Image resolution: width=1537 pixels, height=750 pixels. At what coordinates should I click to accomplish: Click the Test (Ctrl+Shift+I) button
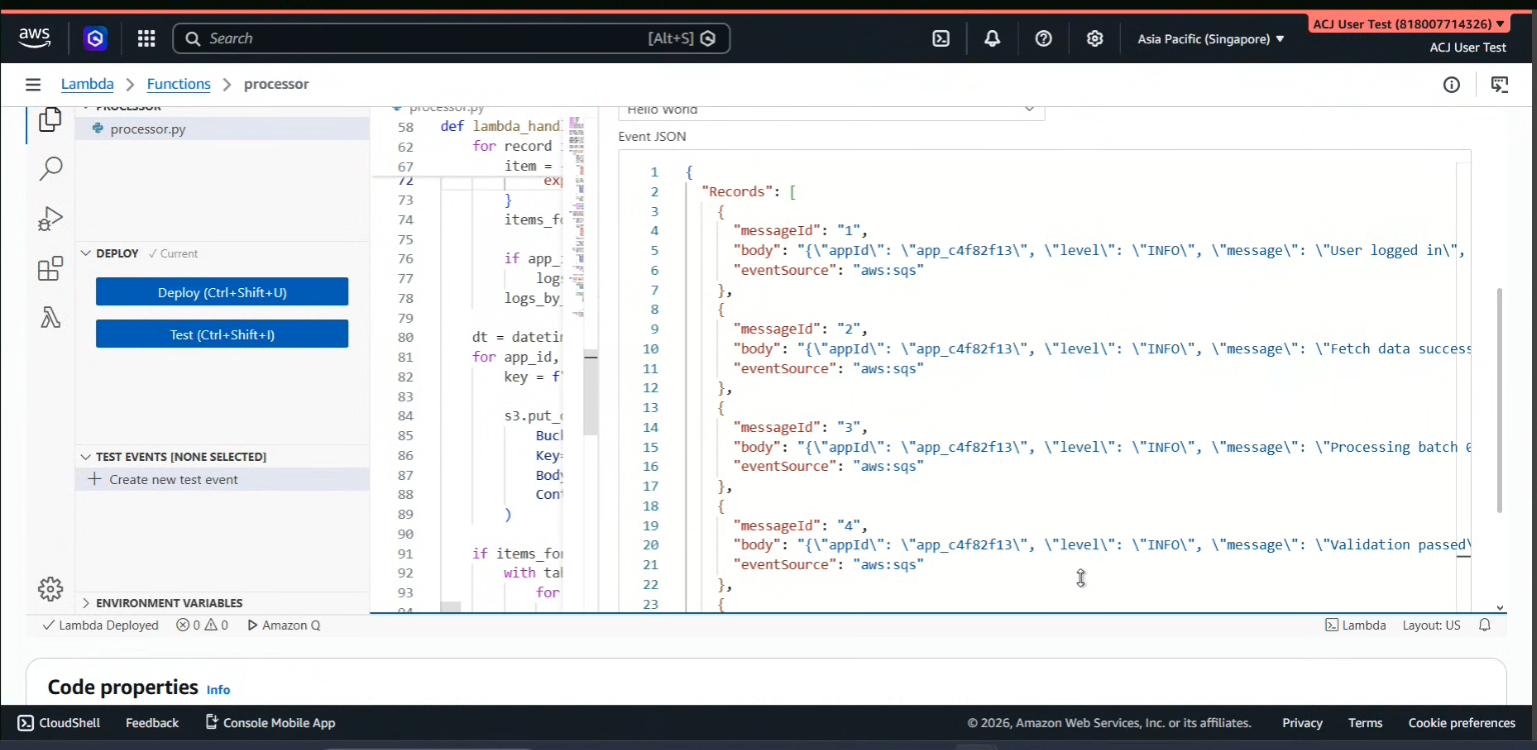[x=222, y=334]
